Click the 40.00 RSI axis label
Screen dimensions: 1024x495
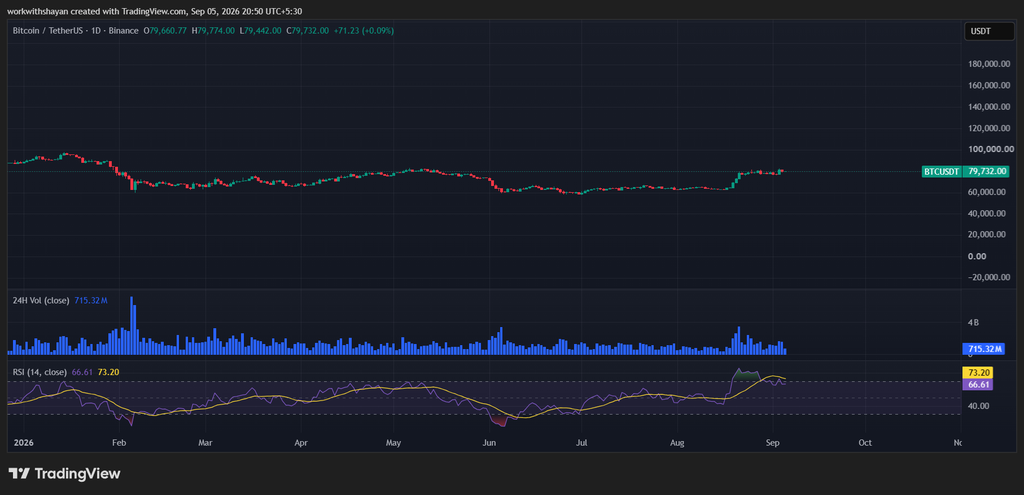(979, 406)
